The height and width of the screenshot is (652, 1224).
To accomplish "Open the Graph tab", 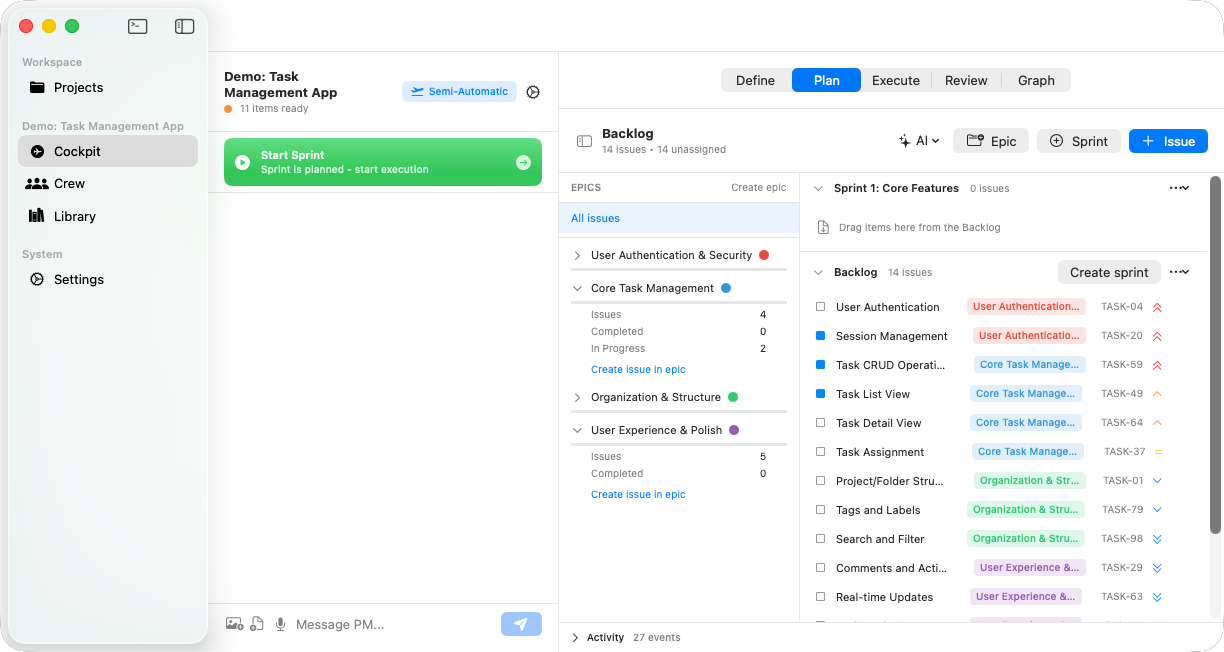I will pyautogui.click(x=1036, y=80).
